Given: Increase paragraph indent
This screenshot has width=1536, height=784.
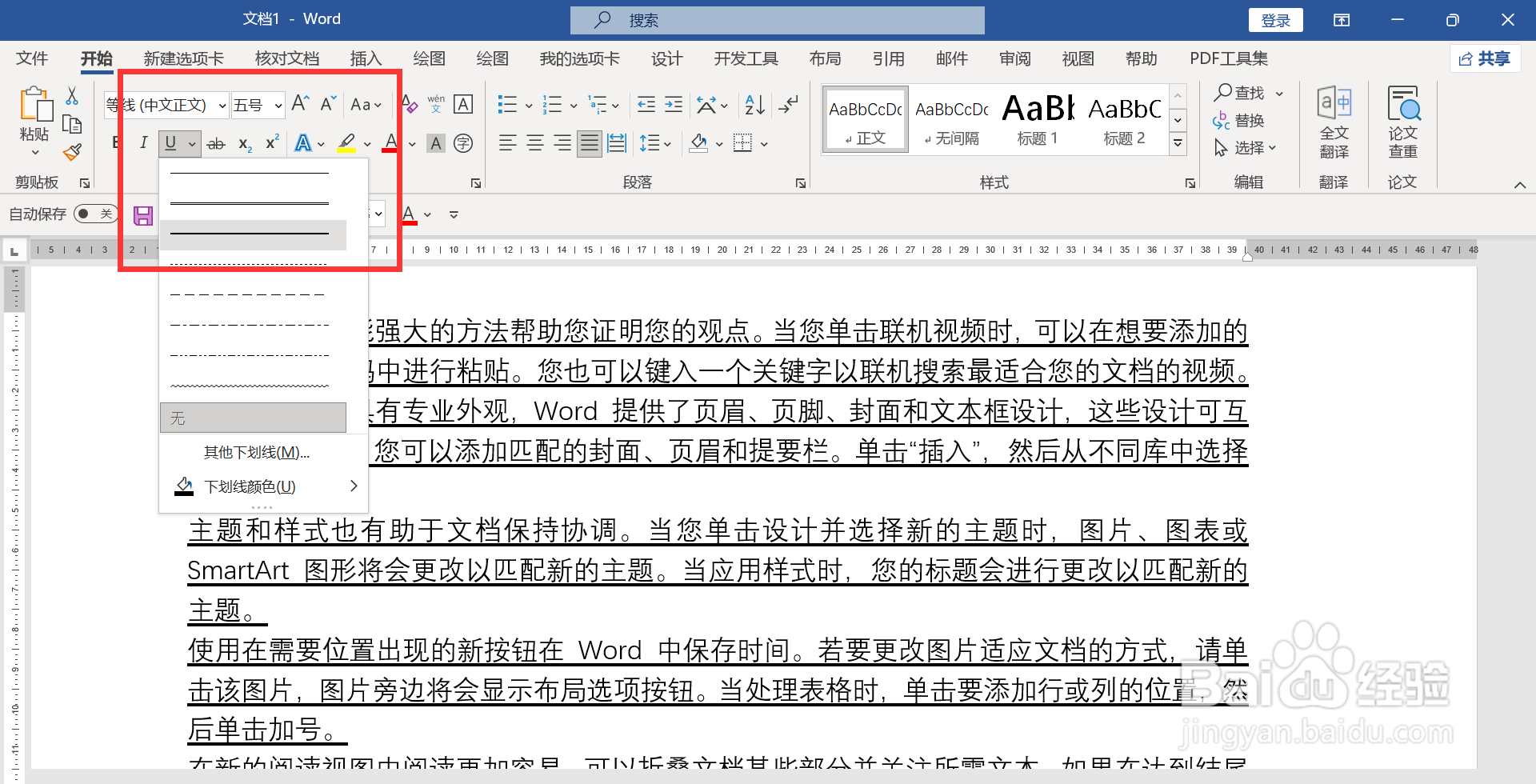Looking at the screenshot, I should (x=674, y=105).
